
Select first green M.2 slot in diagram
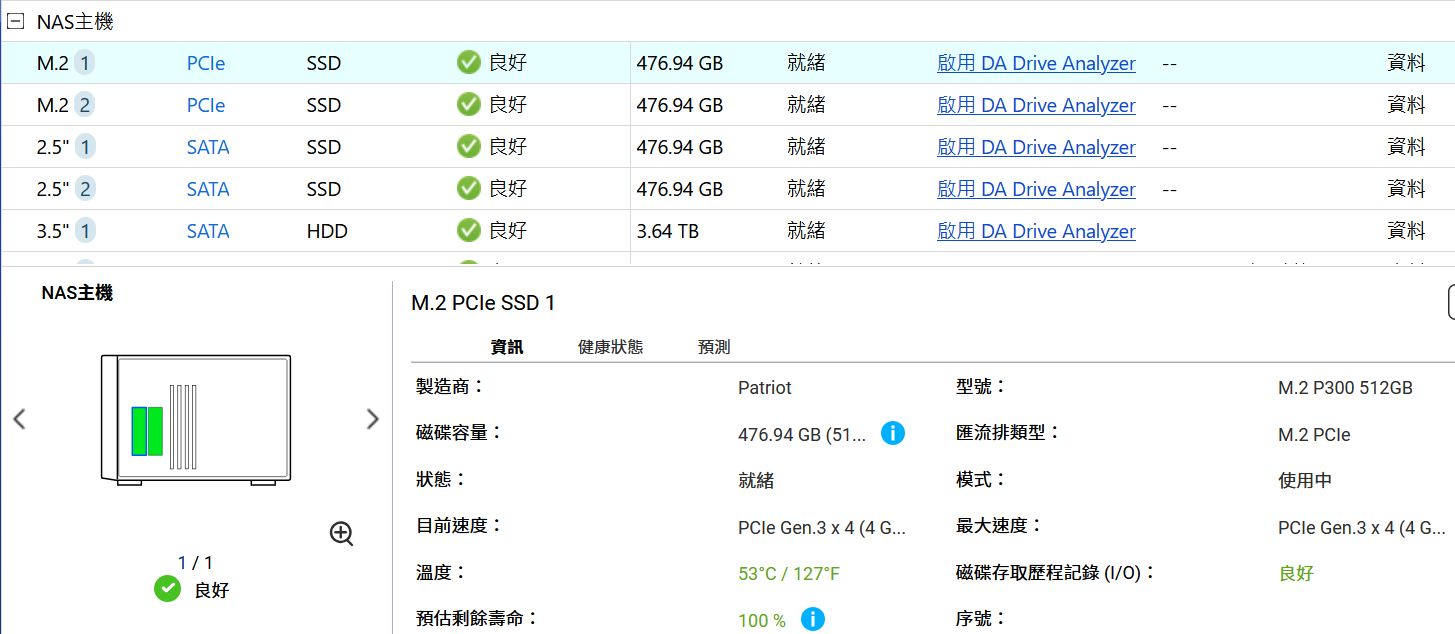(x=139, y=431)
